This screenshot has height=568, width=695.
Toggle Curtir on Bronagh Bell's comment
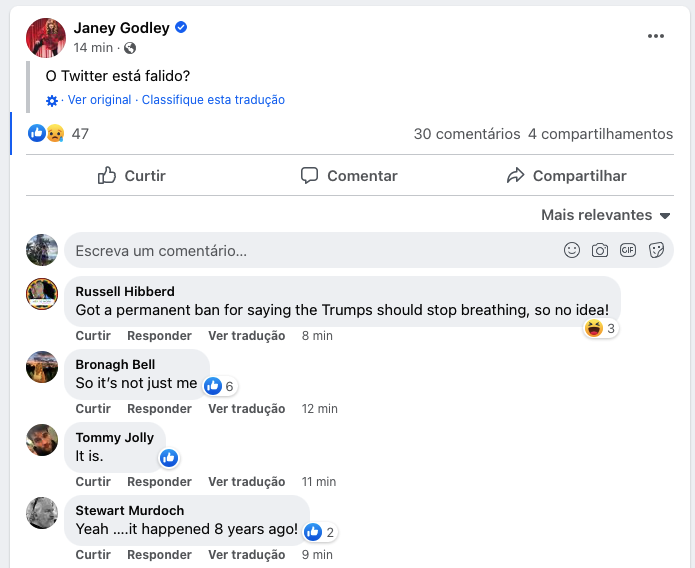(x=93, y=408)
